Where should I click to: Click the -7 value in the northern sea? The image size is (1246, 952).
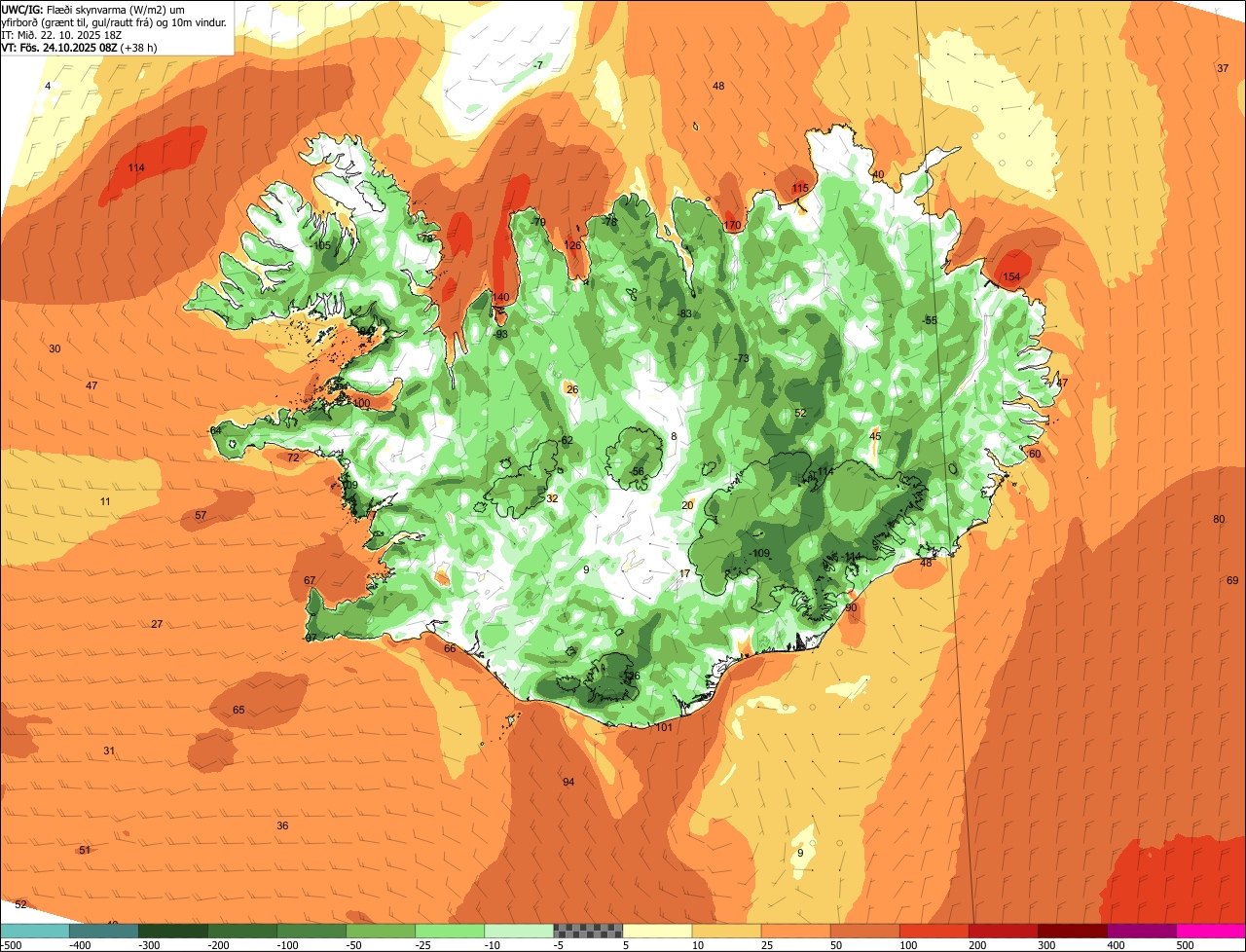tap(538, 65)
